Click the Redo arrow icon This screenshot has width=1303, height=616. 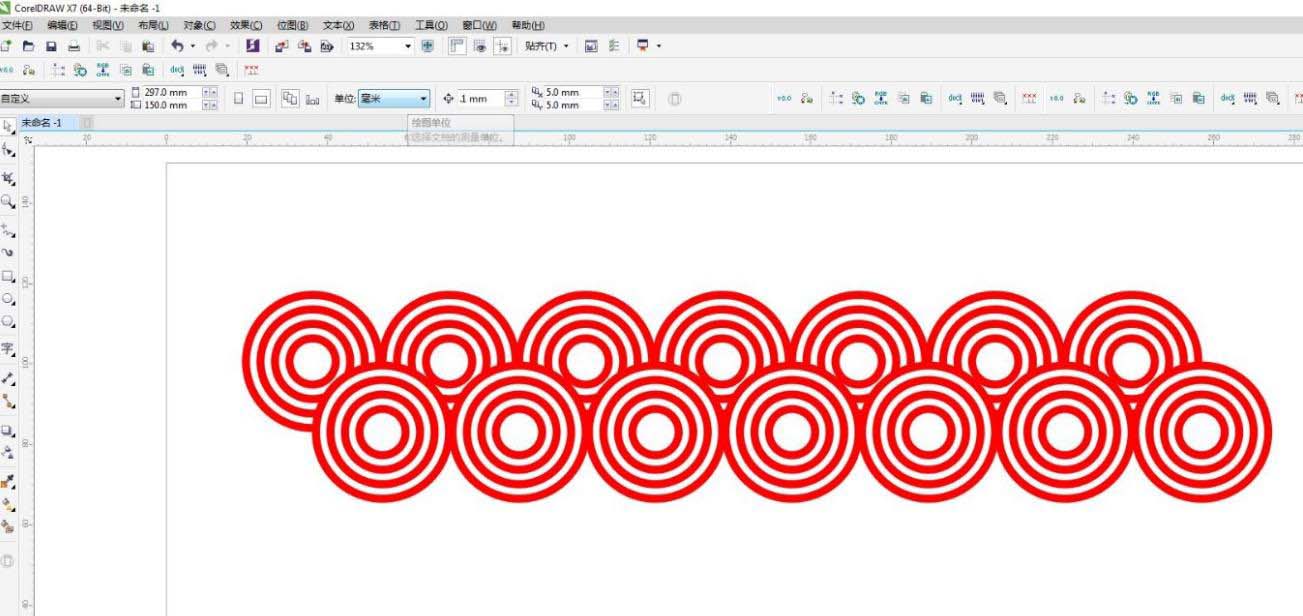tap(211, 46)
